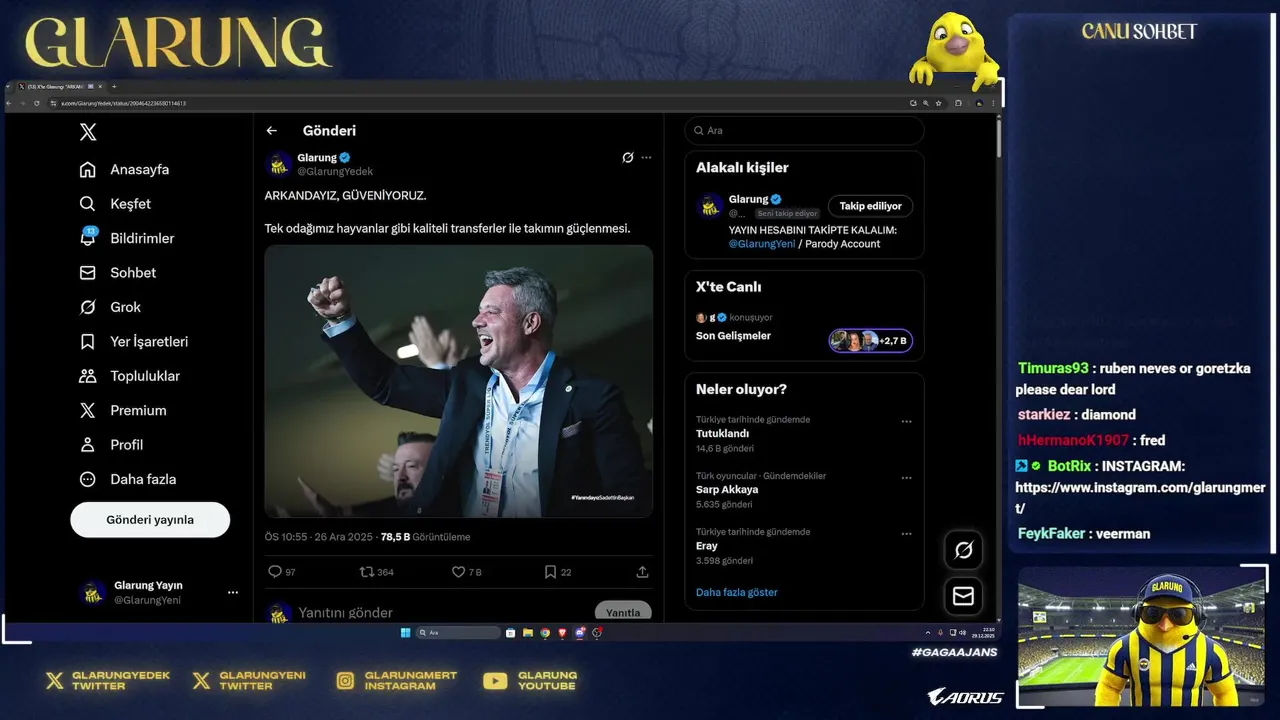Open File Explorer from the taskbar
The height and width of the screenshot is (720, 1280).
pos(527,633)
